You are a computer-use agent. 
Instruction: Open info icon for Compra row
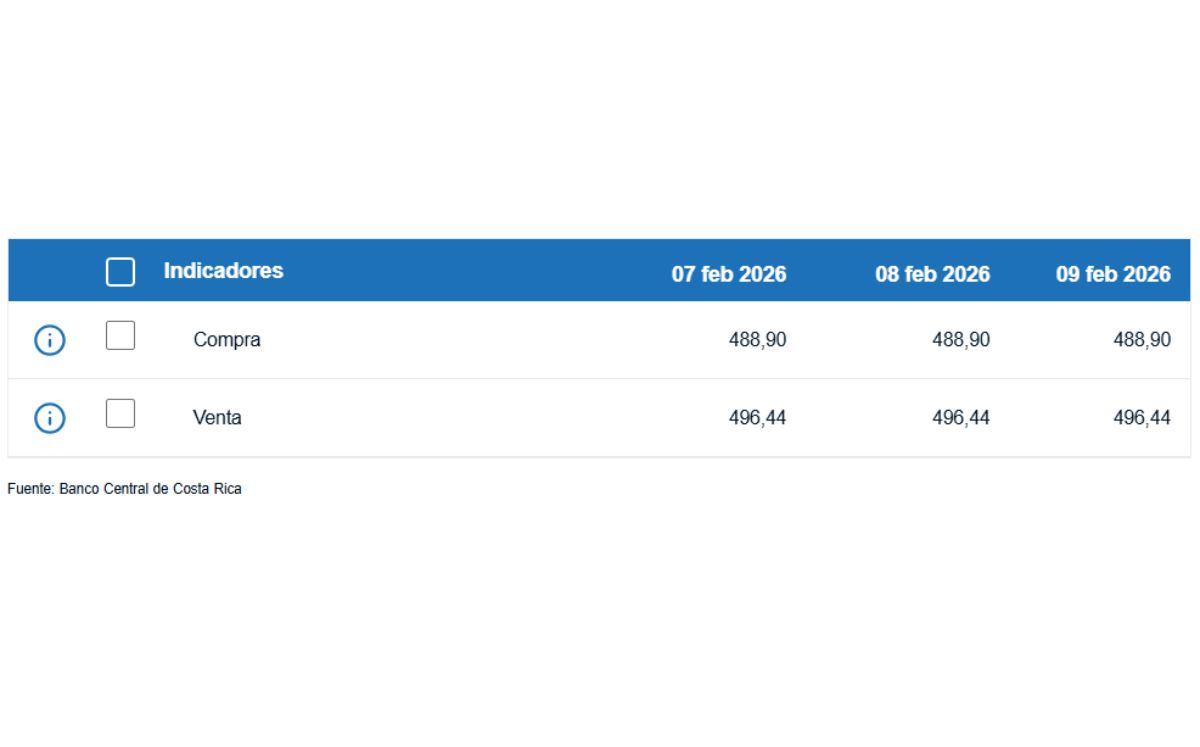point(50,341)
